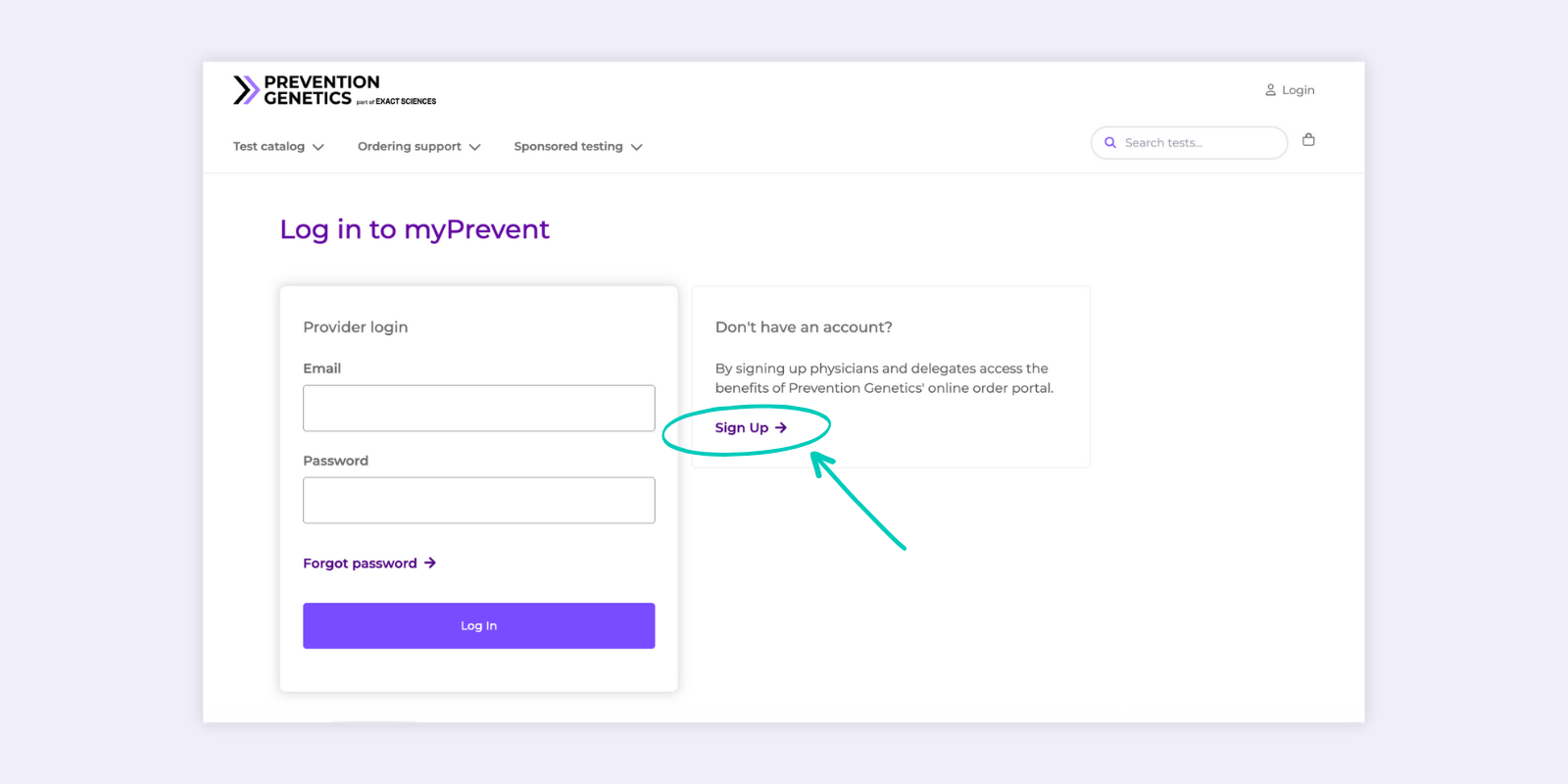Viewport: 1568px width, 784px height.
Task: Click the Forgot password link text
Action: pyautogui.click(x=360, y=563)
